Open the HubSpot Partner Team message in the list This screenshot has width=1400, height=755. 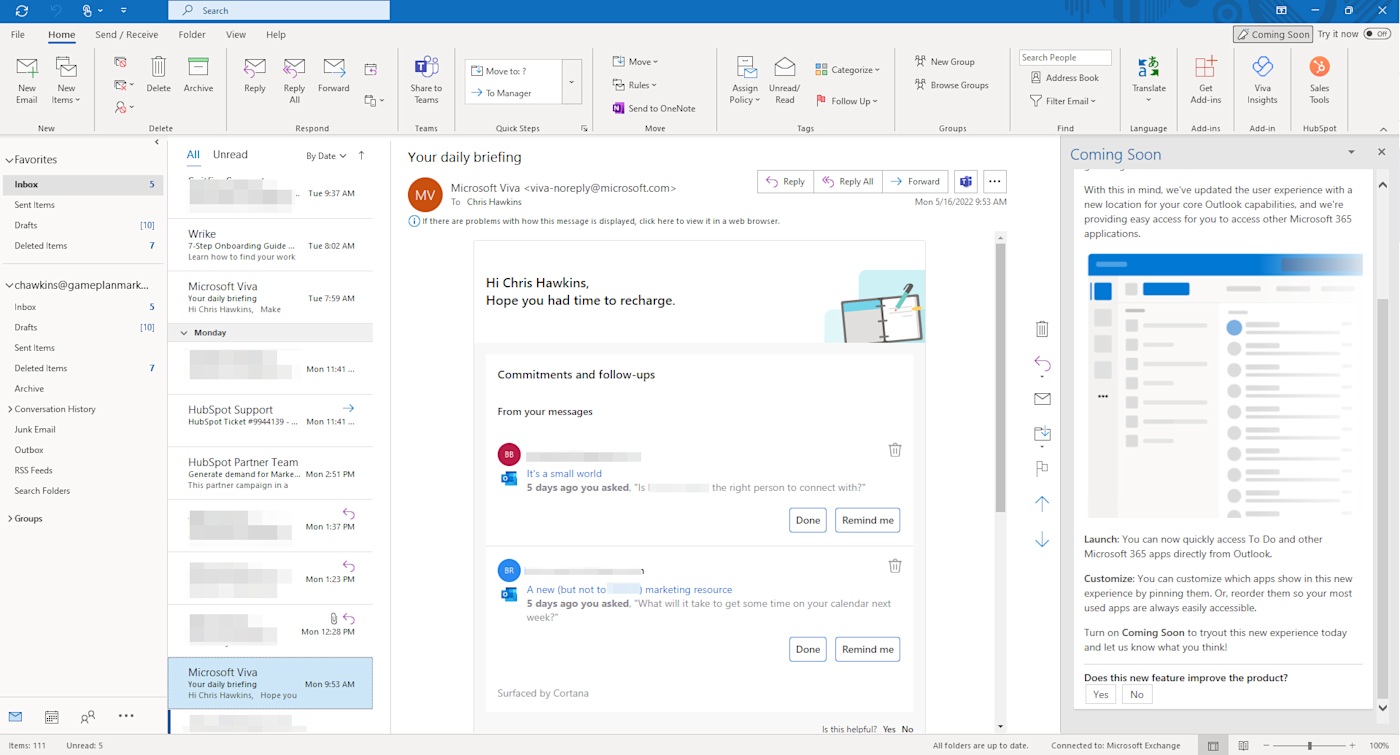click(270, 473)
